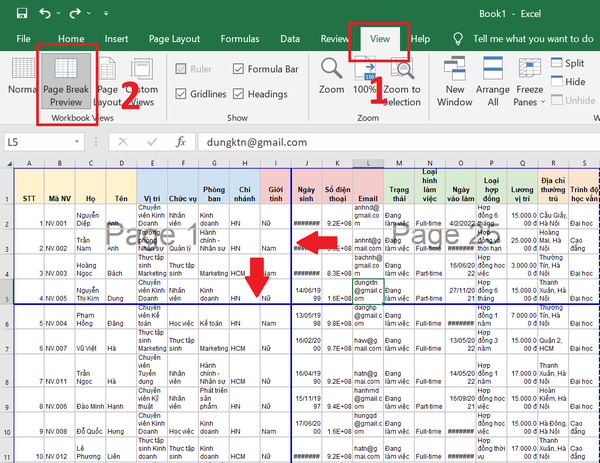Open the Zoom dialog magnifier
The height and width of the screenshot is (463, 600).
tap(331, 76)
